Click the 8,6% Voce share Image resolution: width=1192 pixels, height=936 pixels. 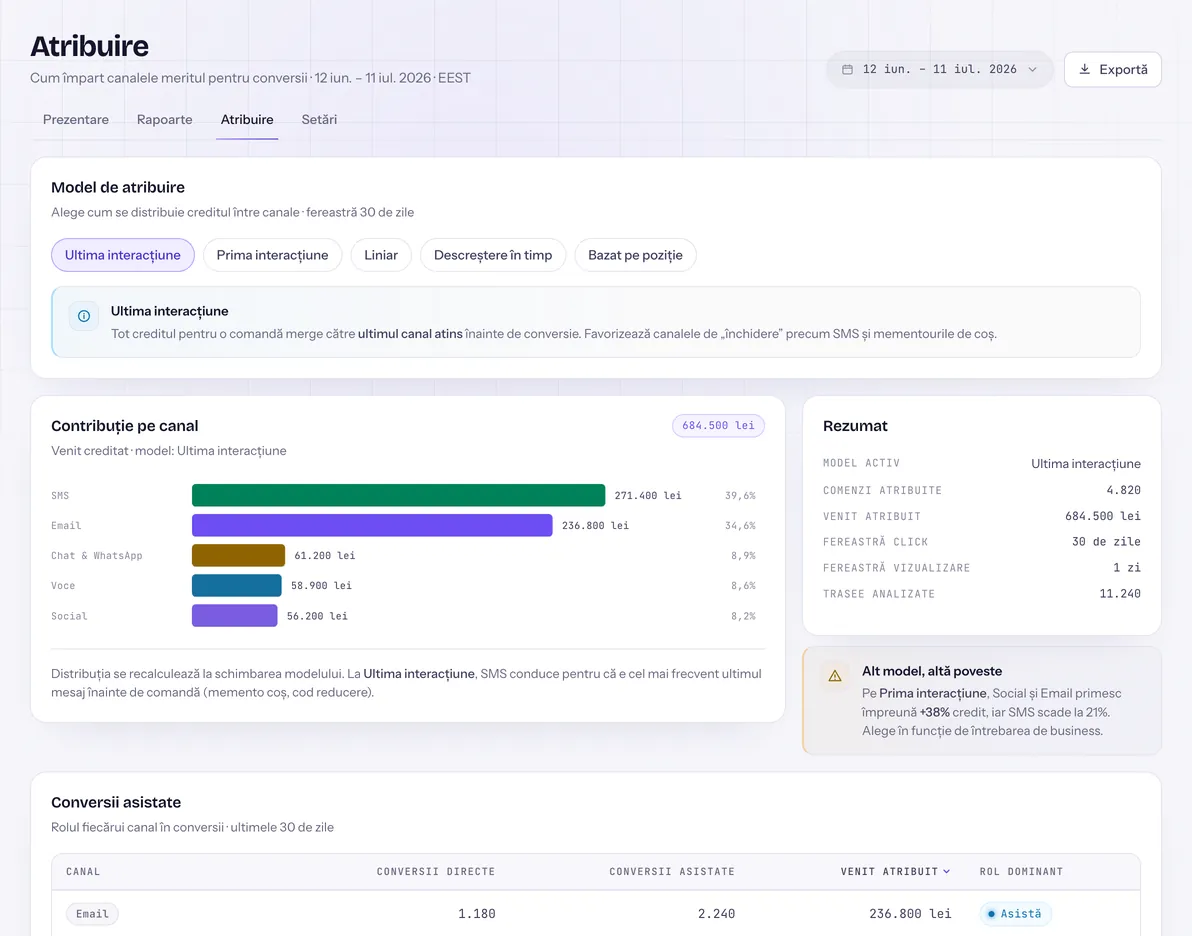click(x=743, y=585)
